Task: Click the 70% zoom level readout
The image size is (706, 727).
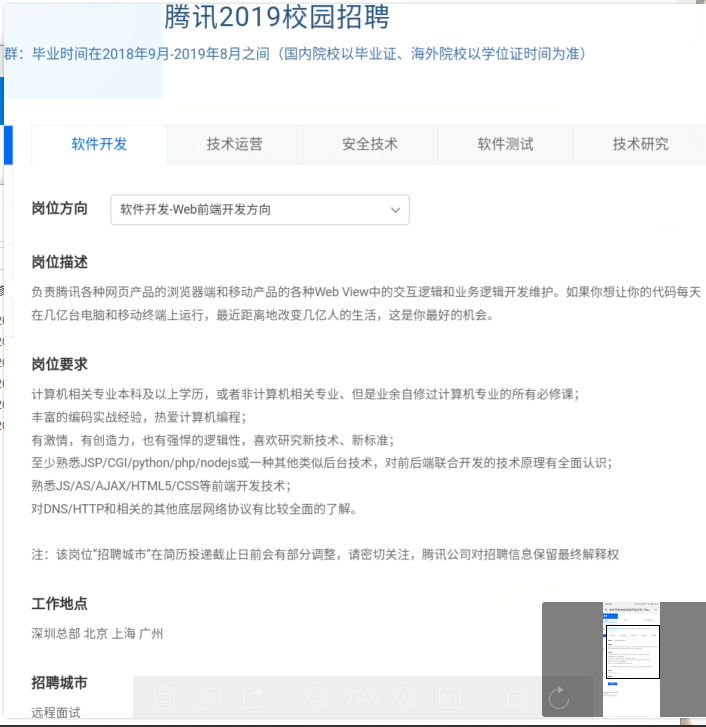Action: click(363, 696)
